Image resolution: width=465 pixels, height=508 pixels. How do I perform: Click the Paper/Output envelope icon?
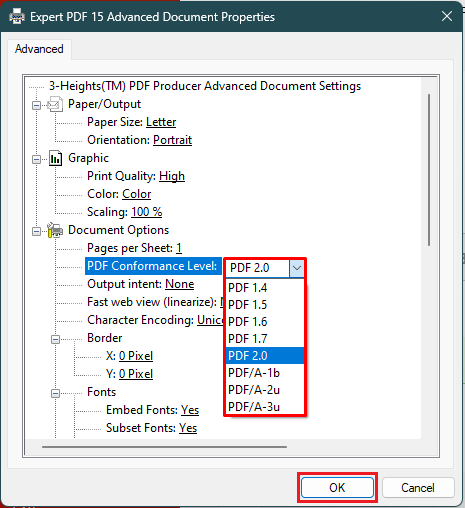coord(55,104)
